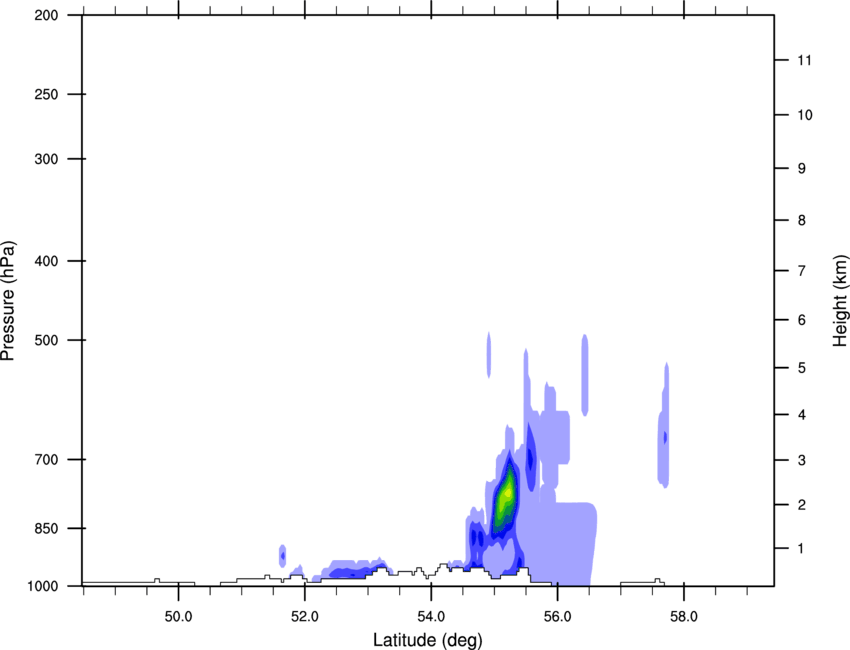
Task: Select the 200 pressure tick label
Action: tap(46, 15)
